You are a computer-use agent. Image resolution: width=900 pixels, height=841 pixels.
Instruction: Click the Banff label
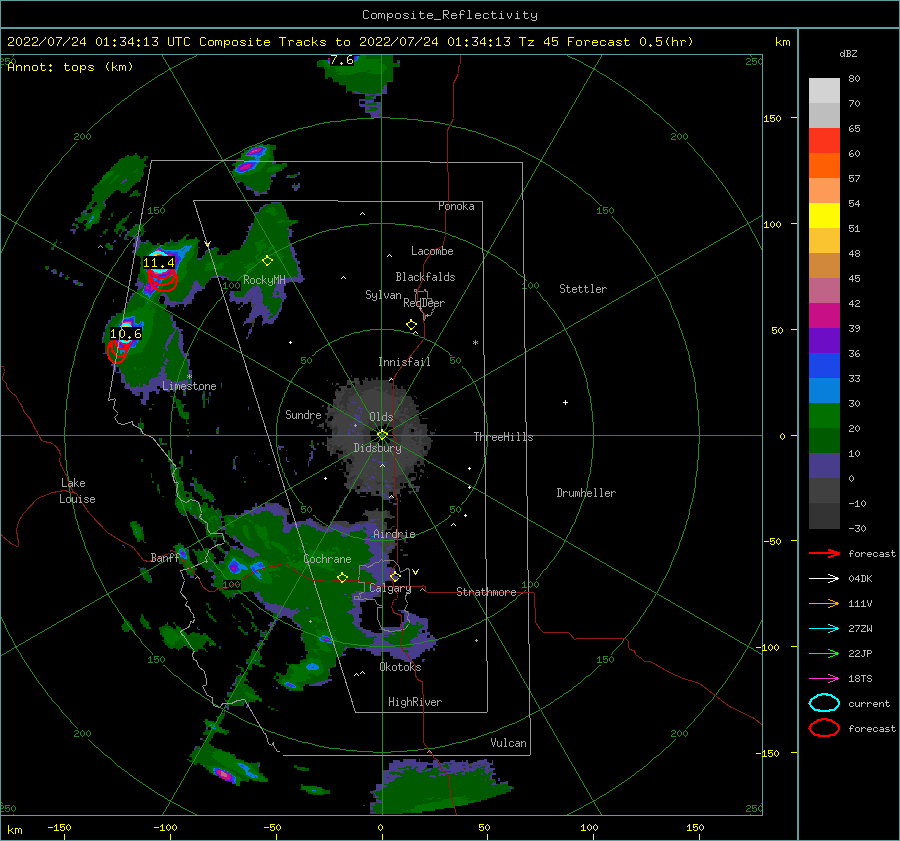click(165, 557)
